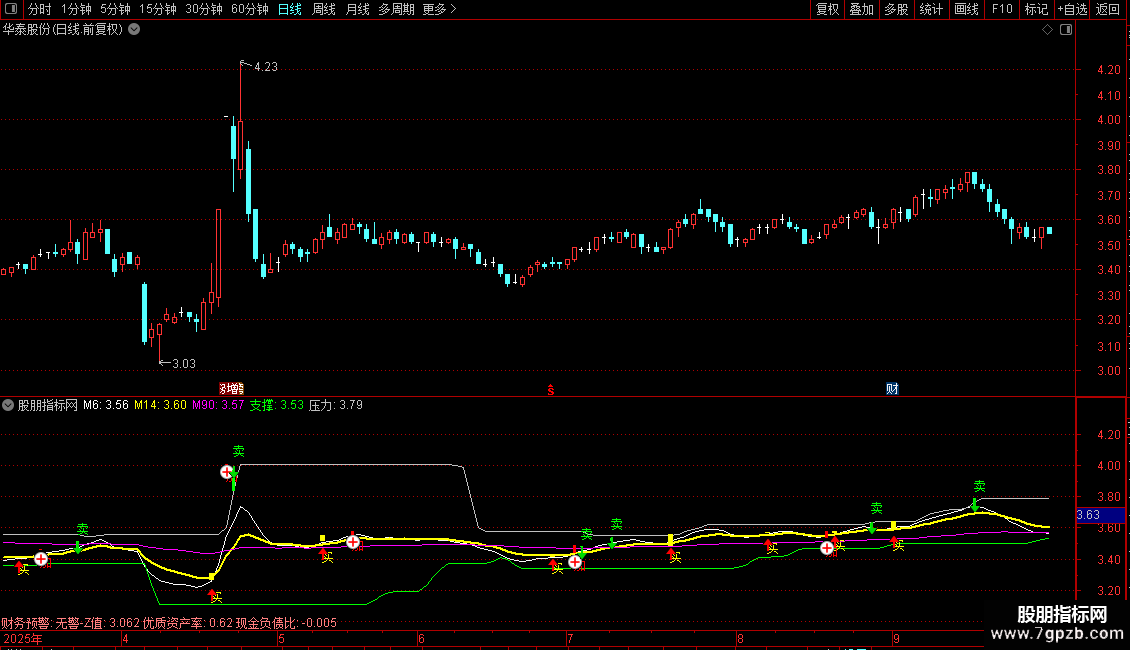Click the 股朋指标网 indicator name
The height and width of the screenshot is (650, 1130).
click(48, 406)
